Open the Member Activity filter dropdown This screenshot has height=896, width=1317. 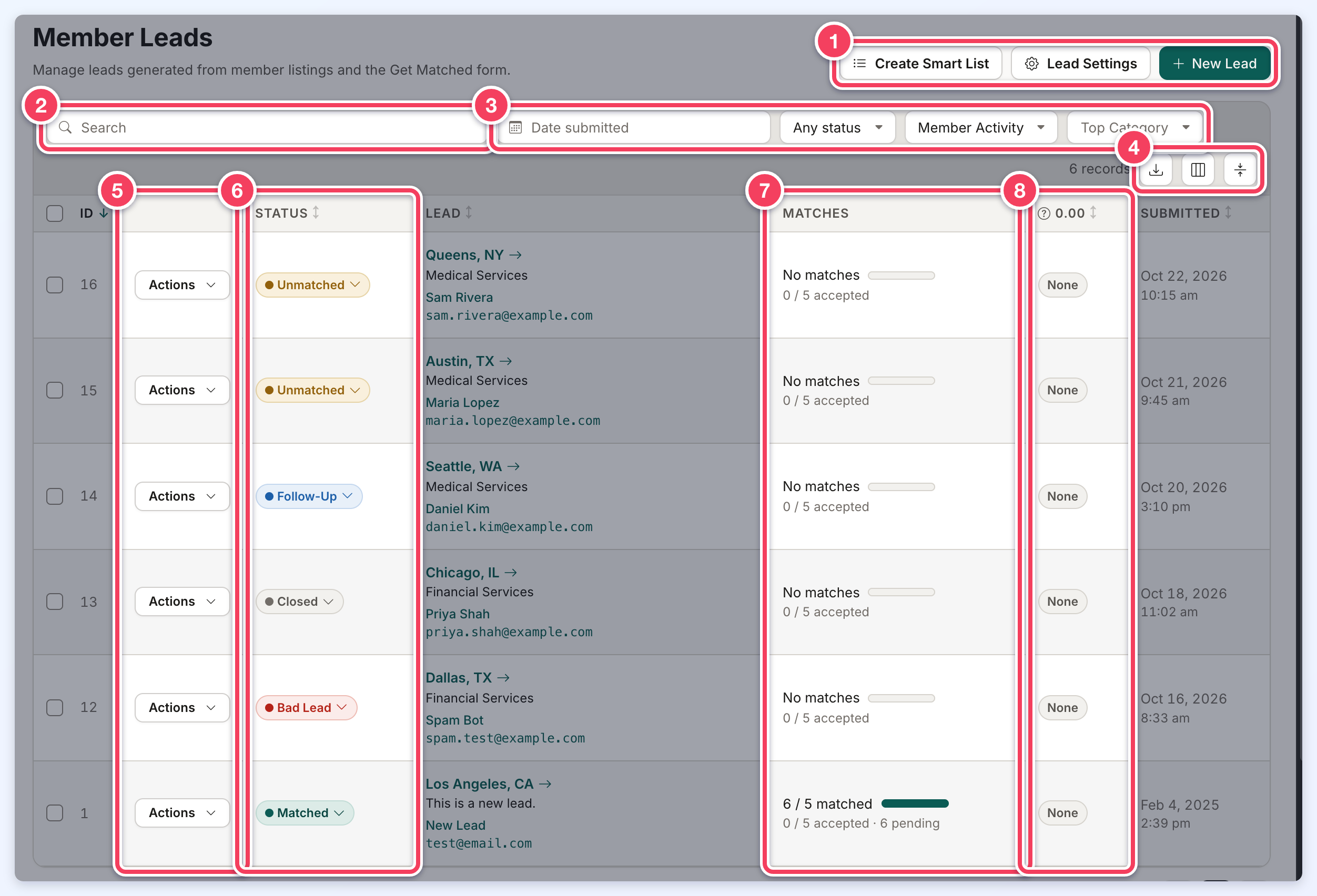pos(981,127)
